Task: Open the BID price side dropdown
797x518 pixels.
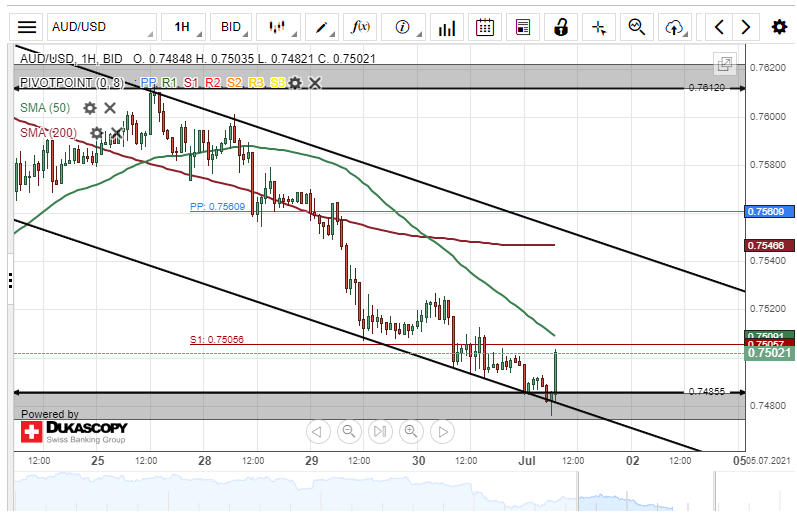Action: [x=232, y=27]
